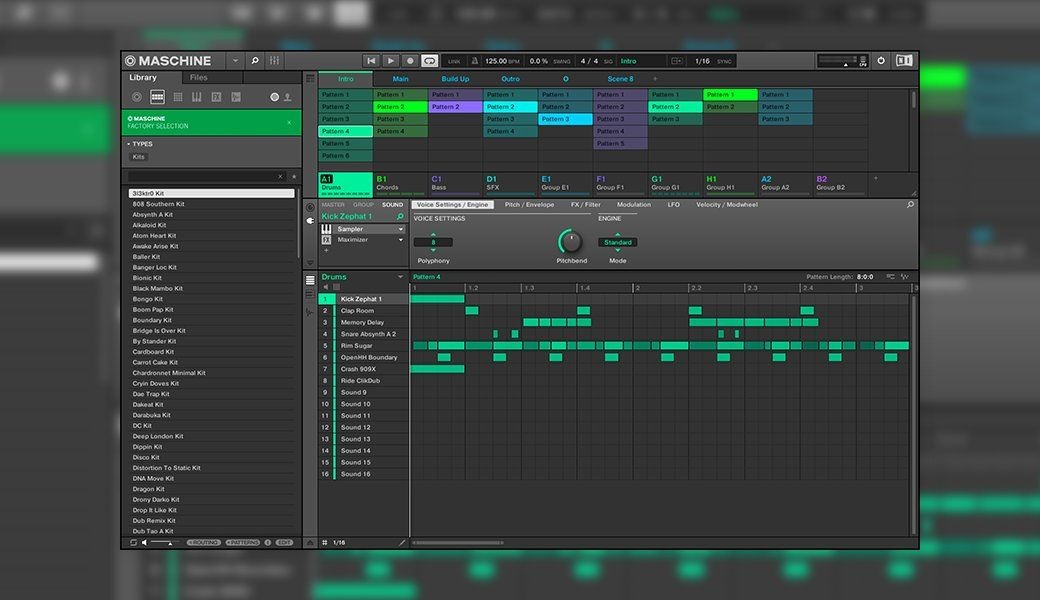Open the Maschine main menu dropdown arrow

coord(235,61)
